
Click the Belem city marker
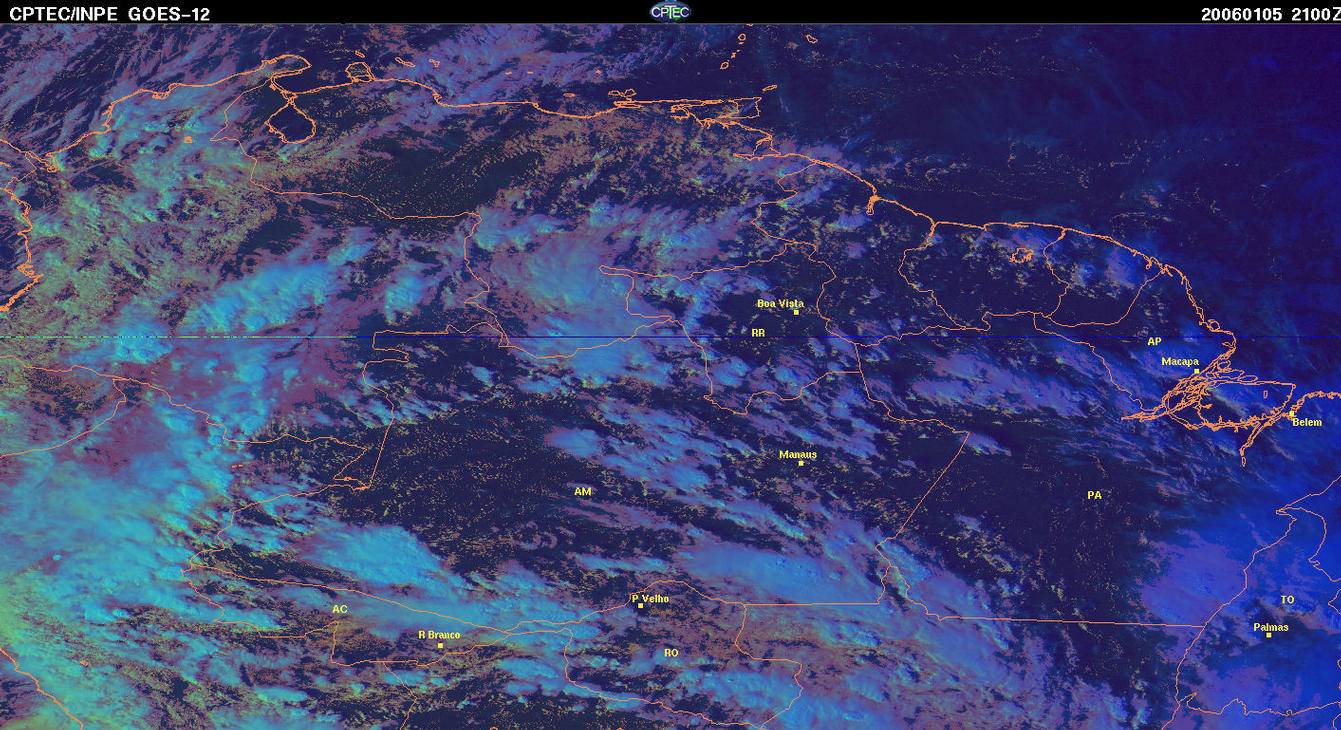point(1292,414)
